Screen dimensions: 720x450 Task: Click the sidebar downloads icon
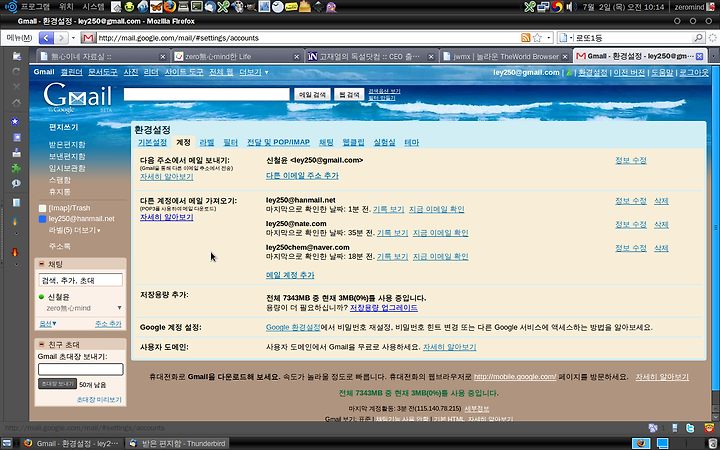click(16, 153)
